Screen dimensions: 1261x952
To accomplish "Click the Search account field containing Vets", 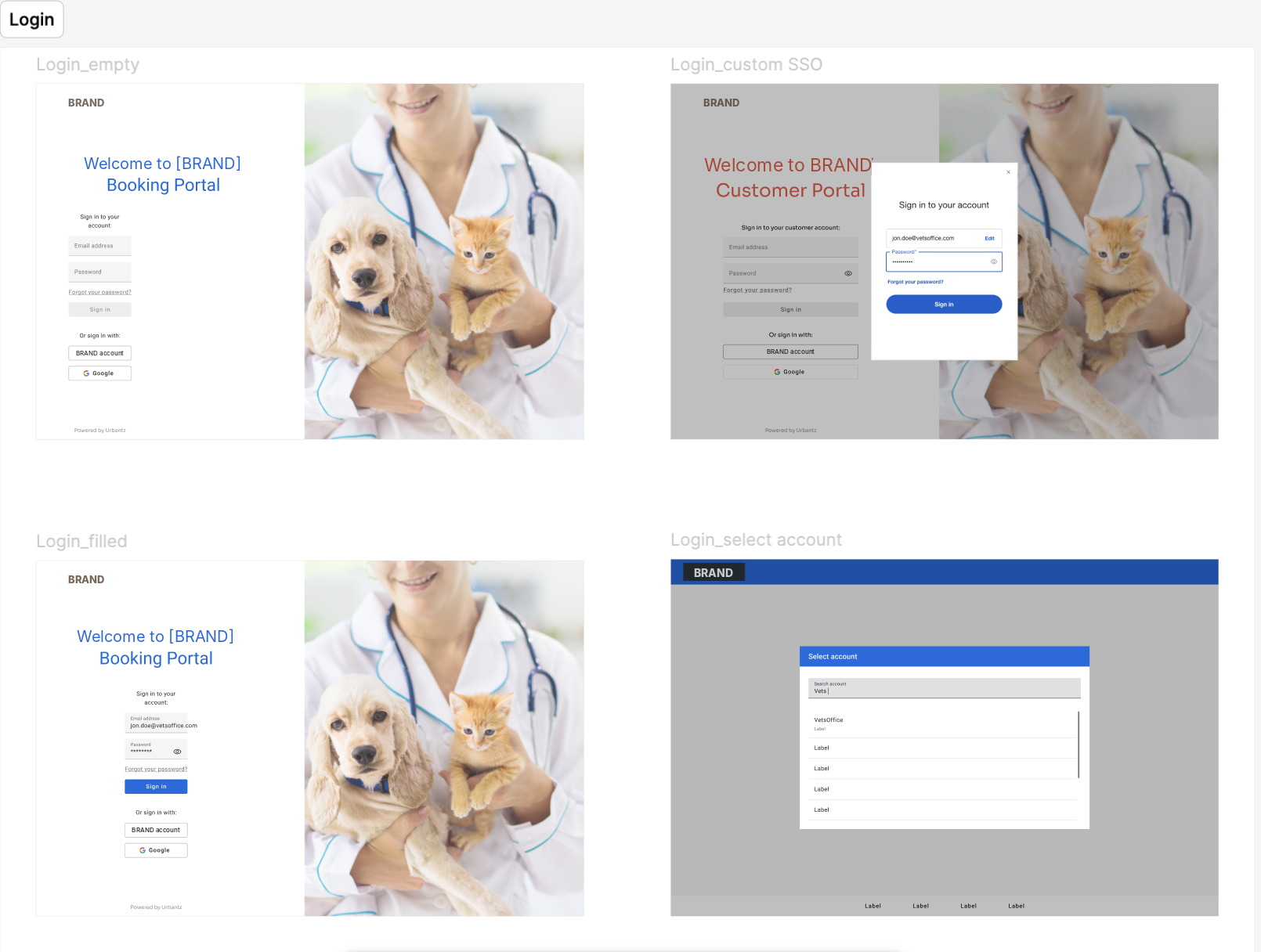I will click(944, 688).
